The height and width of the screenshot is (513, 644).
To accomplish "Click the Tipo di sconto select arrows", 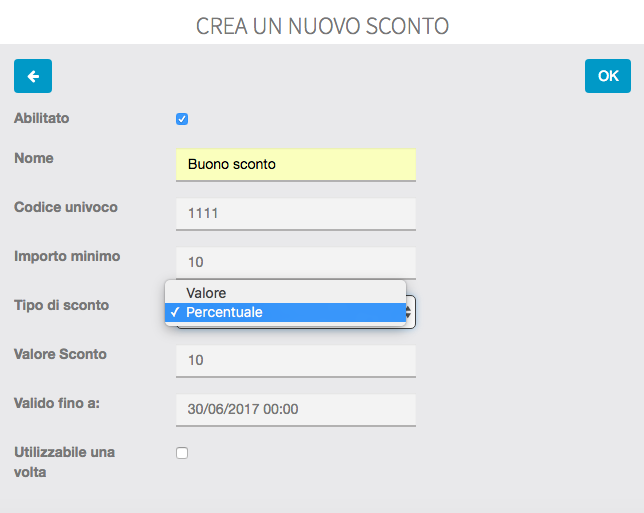I will click(x=410, y=313).
